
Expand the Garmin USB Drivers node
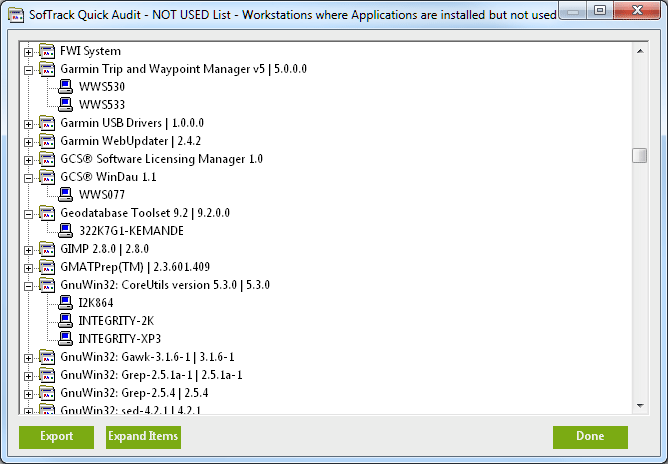(28, 123)
